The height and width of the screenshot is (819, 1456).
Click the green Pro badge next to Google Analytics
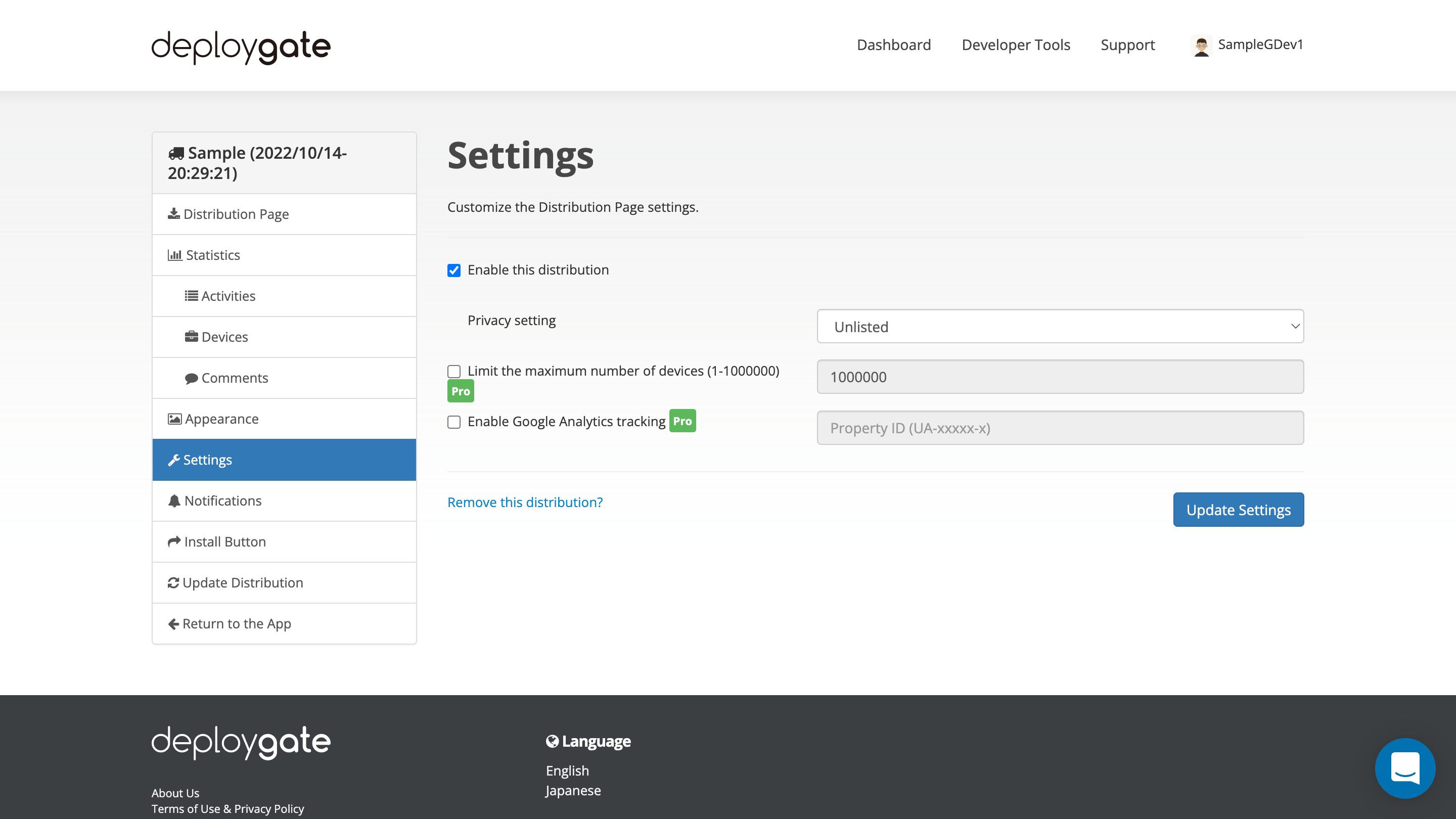click(683, 421)
